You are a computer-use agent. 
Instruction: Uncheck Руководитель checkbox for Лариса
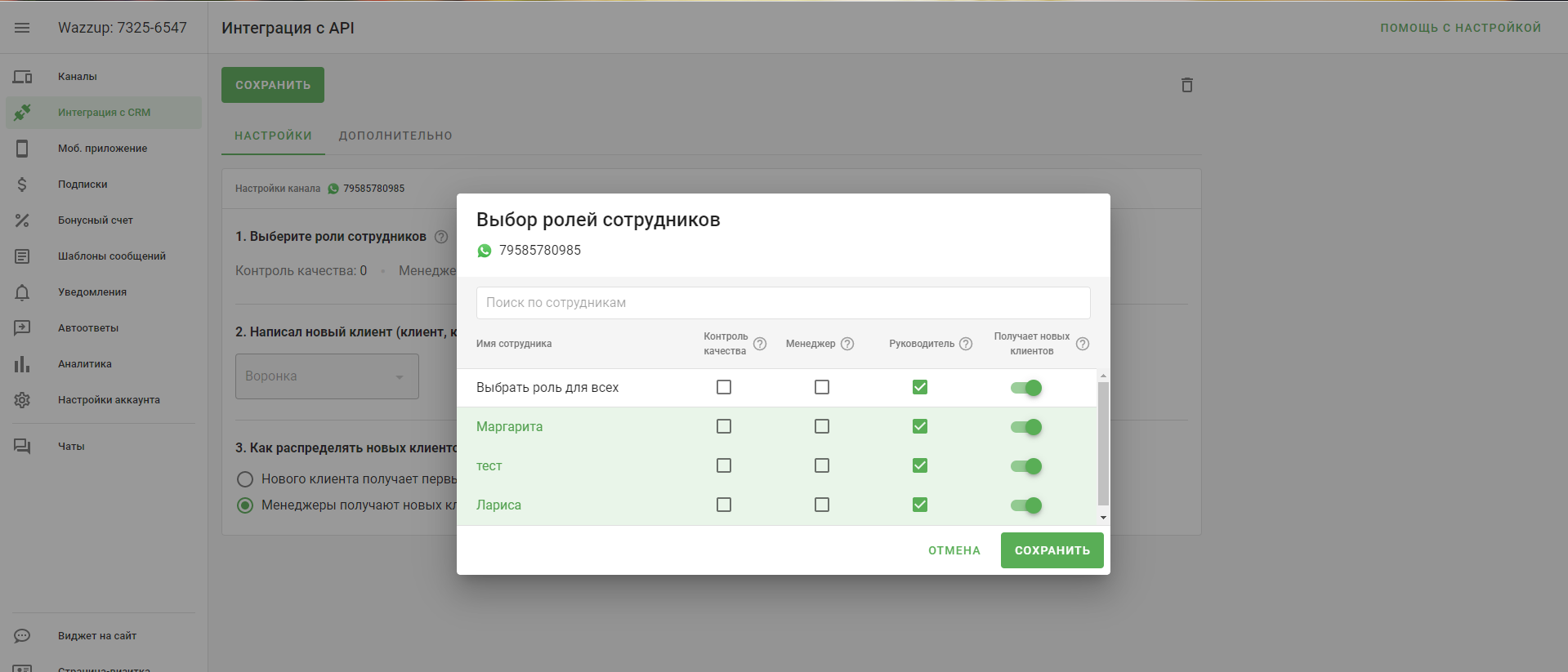(x=920, y=505)
